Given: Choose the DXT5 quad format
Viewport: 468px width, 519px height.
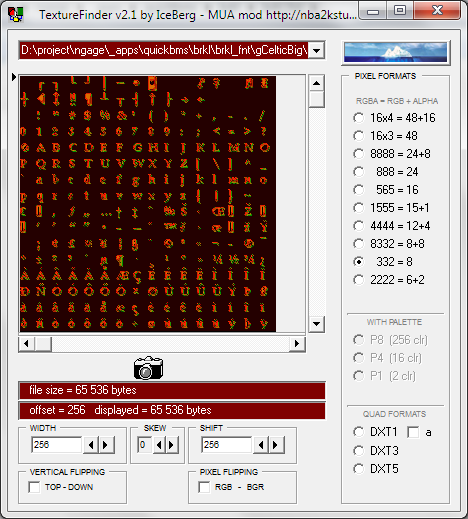Looking at the screenshot, I should pos(359,469).
